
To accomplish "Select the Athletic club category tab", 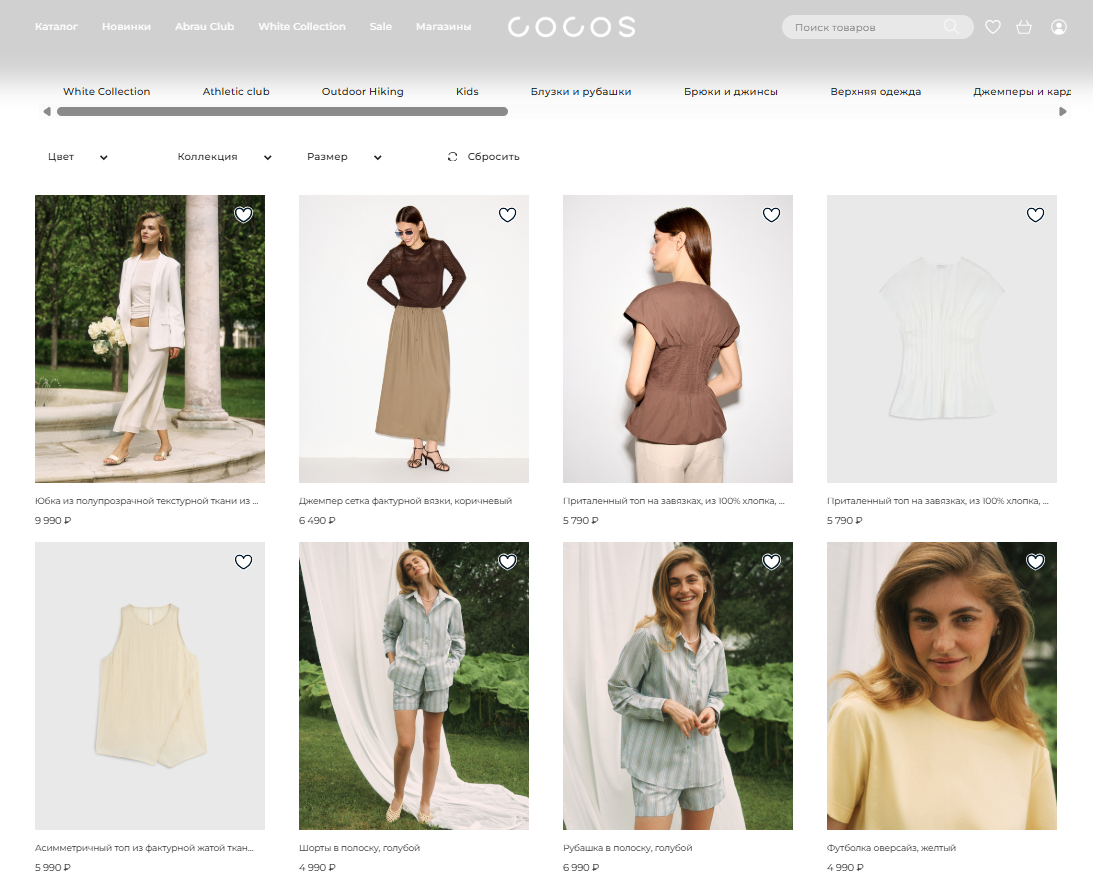I will [x=236, y=91].
